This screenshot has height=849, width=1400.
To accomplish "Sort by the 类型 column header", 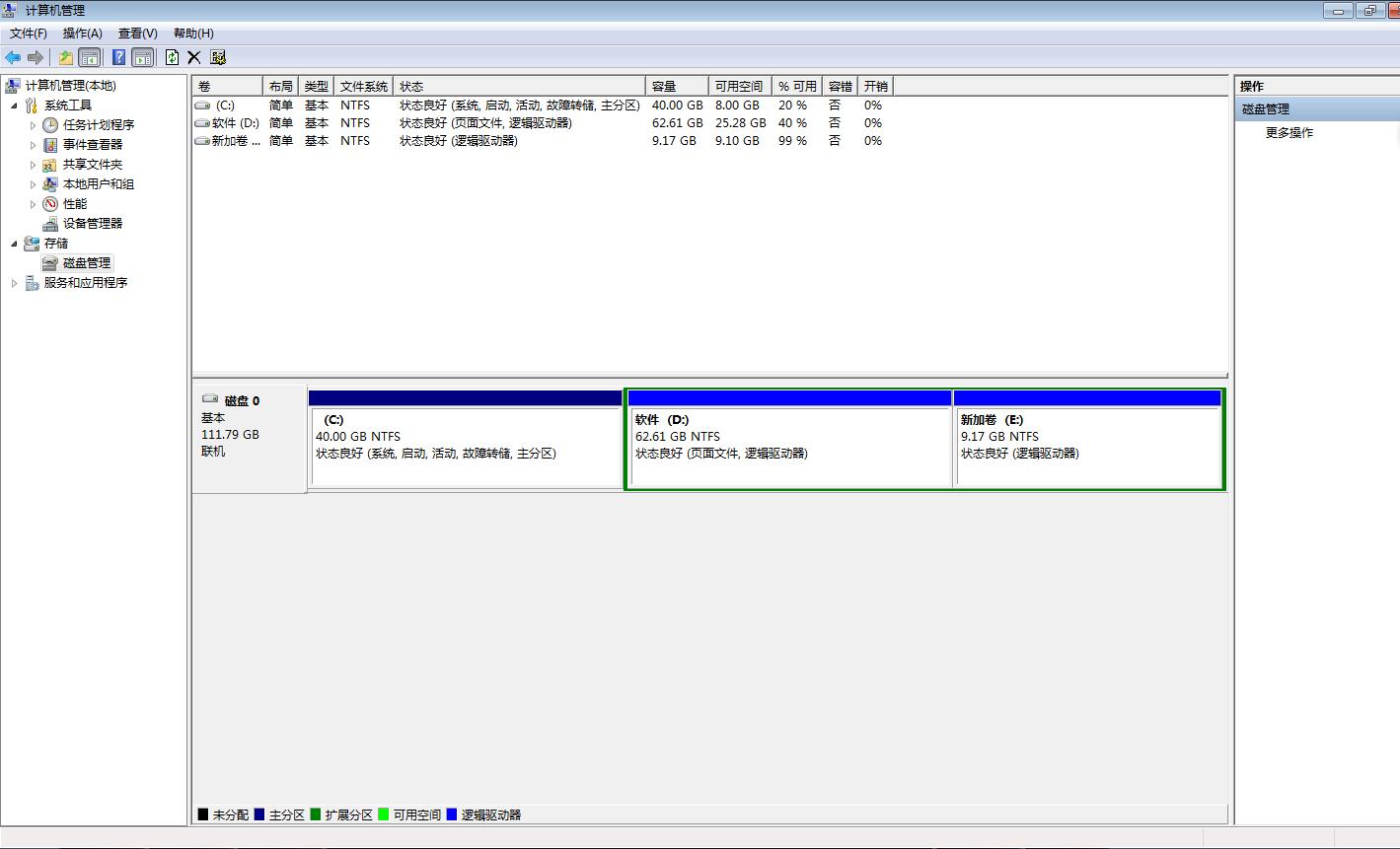I will point(317,87).
